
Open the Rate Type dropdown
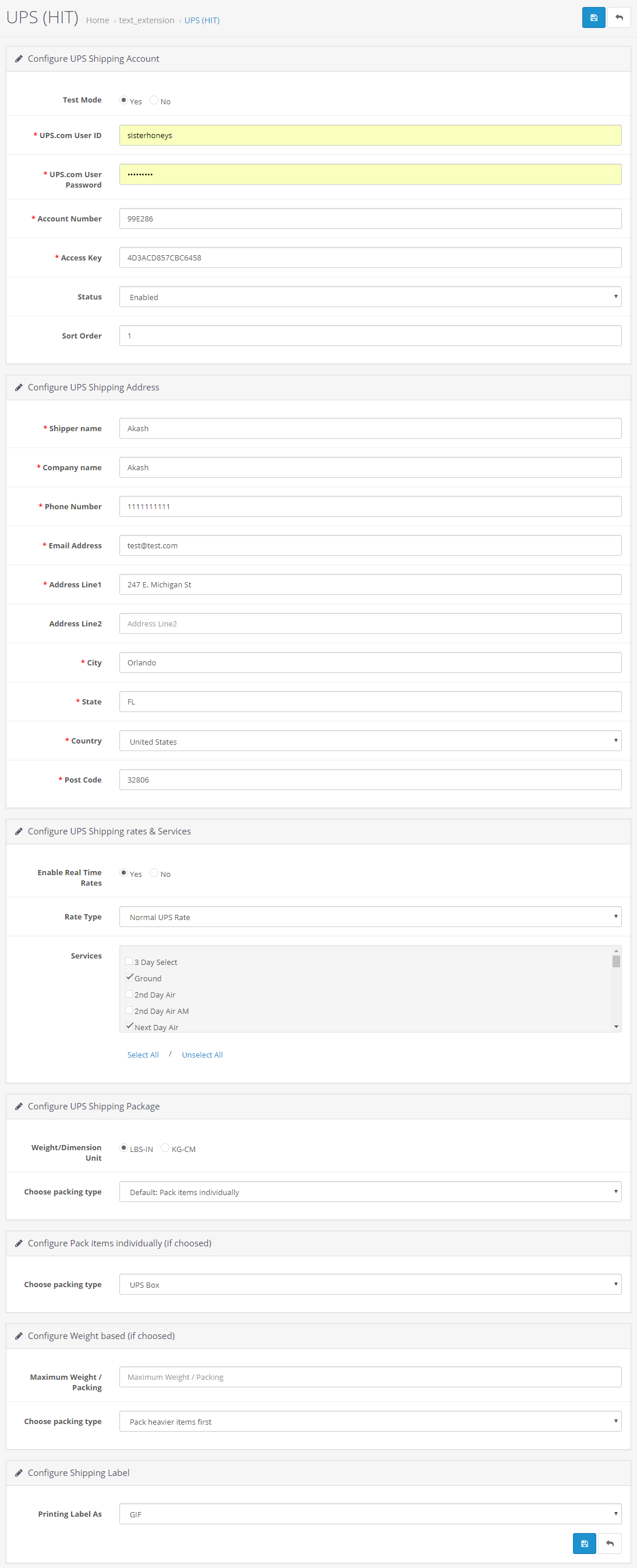[370, 917]
